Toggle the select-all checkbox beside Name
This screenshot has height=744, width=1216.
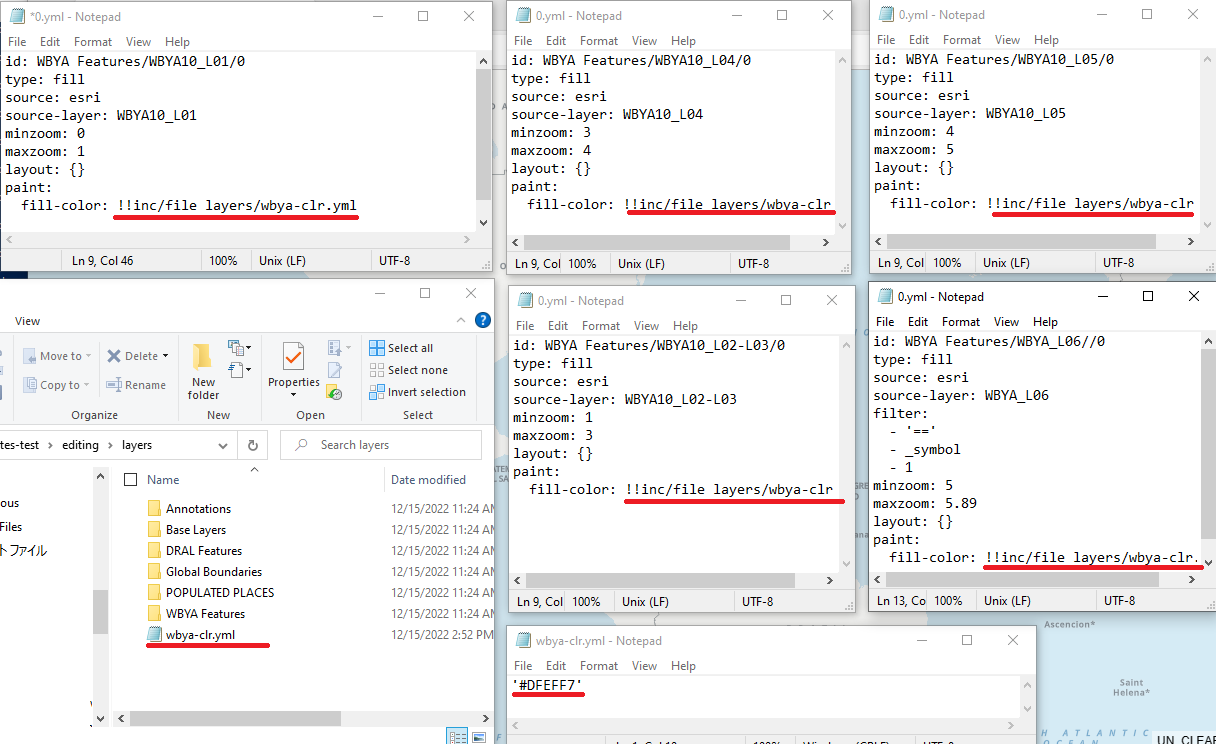coord(130,480)
